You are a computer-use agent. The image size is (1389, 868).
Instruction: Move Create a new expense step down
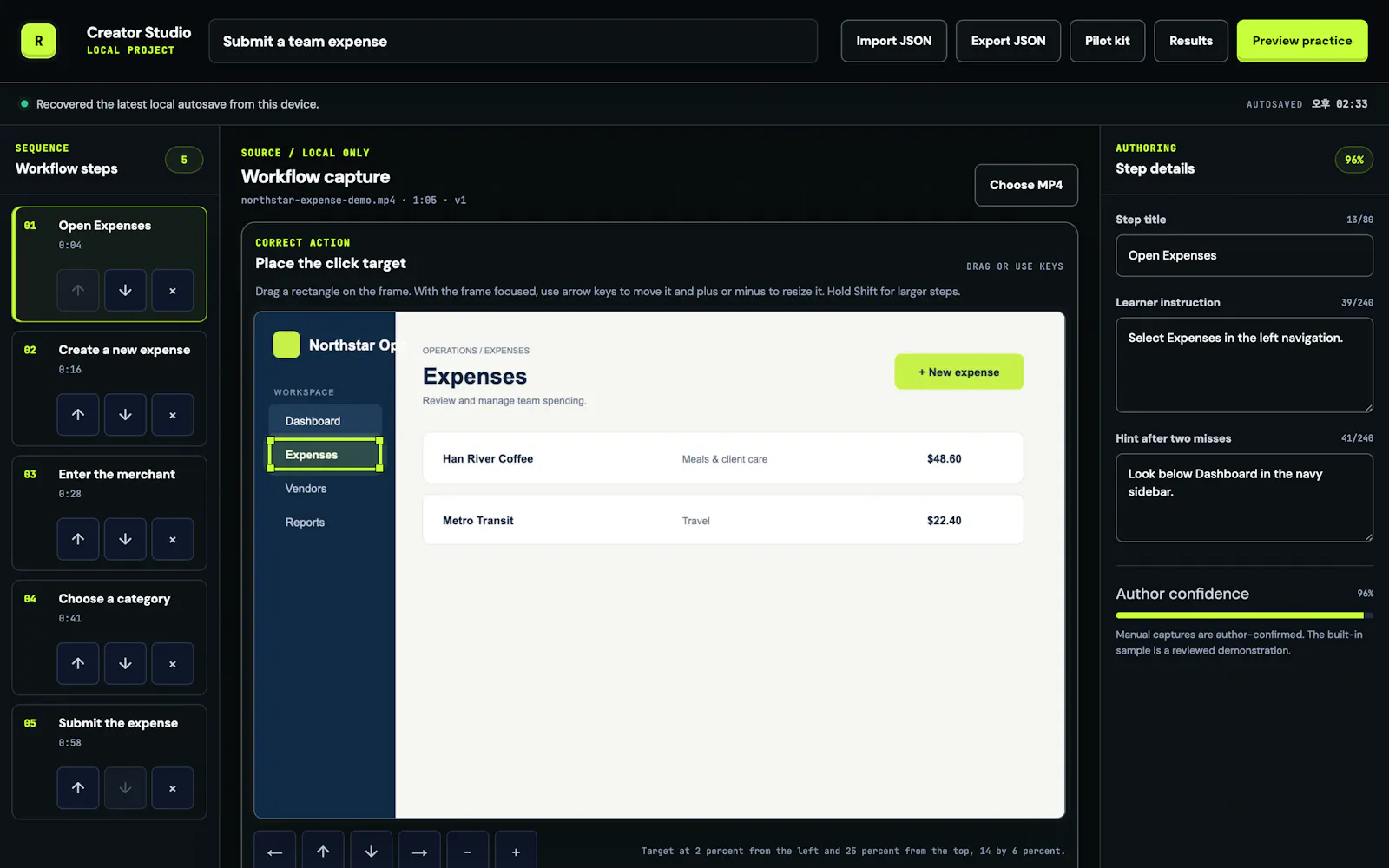click(125, 415)
